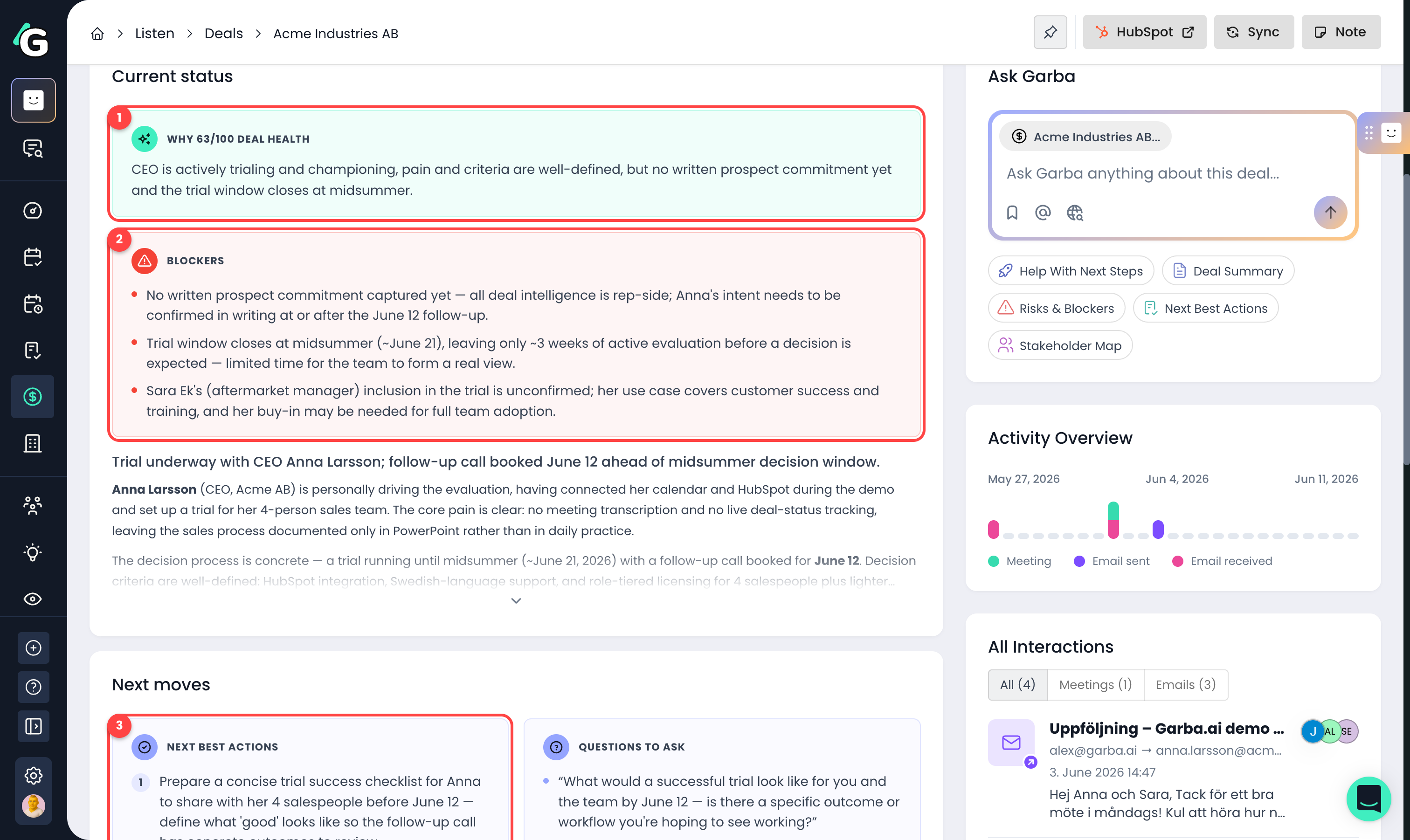Open the team people sidebar icon
Viewport: 1410px width, 840px height.
pyautogui.click(x=33, y=505)
